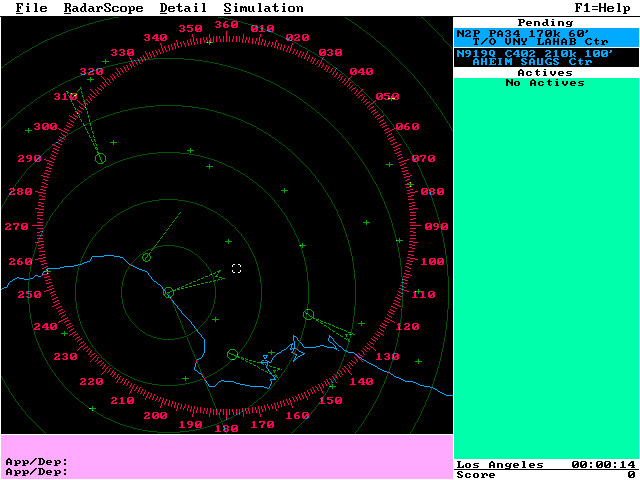Select pending flight N2P PA34
This screenshot has height=480, width=640.
pyautogui.click(x=547, y=38)
